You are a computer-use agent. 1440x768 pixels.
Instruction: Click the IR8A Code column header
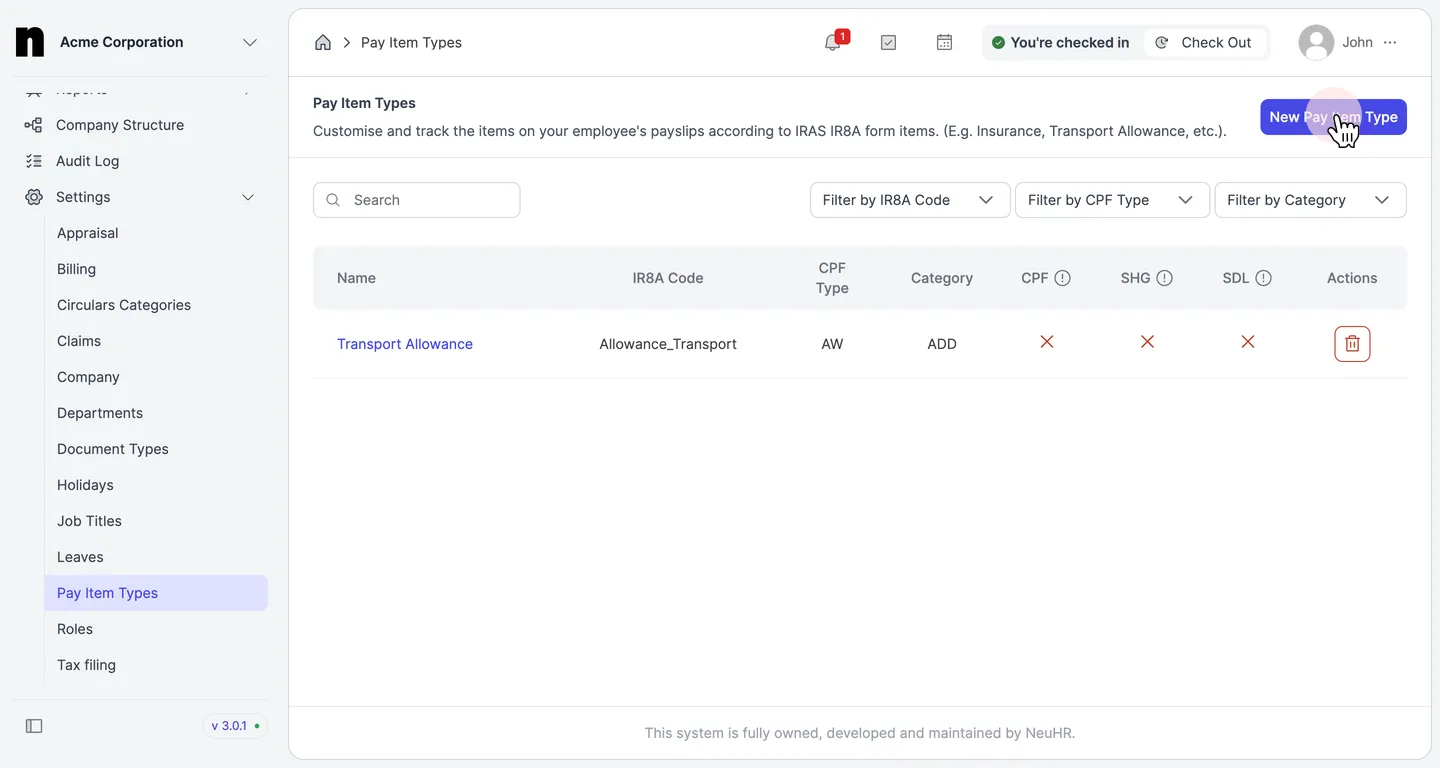click(x=668, y=278)
